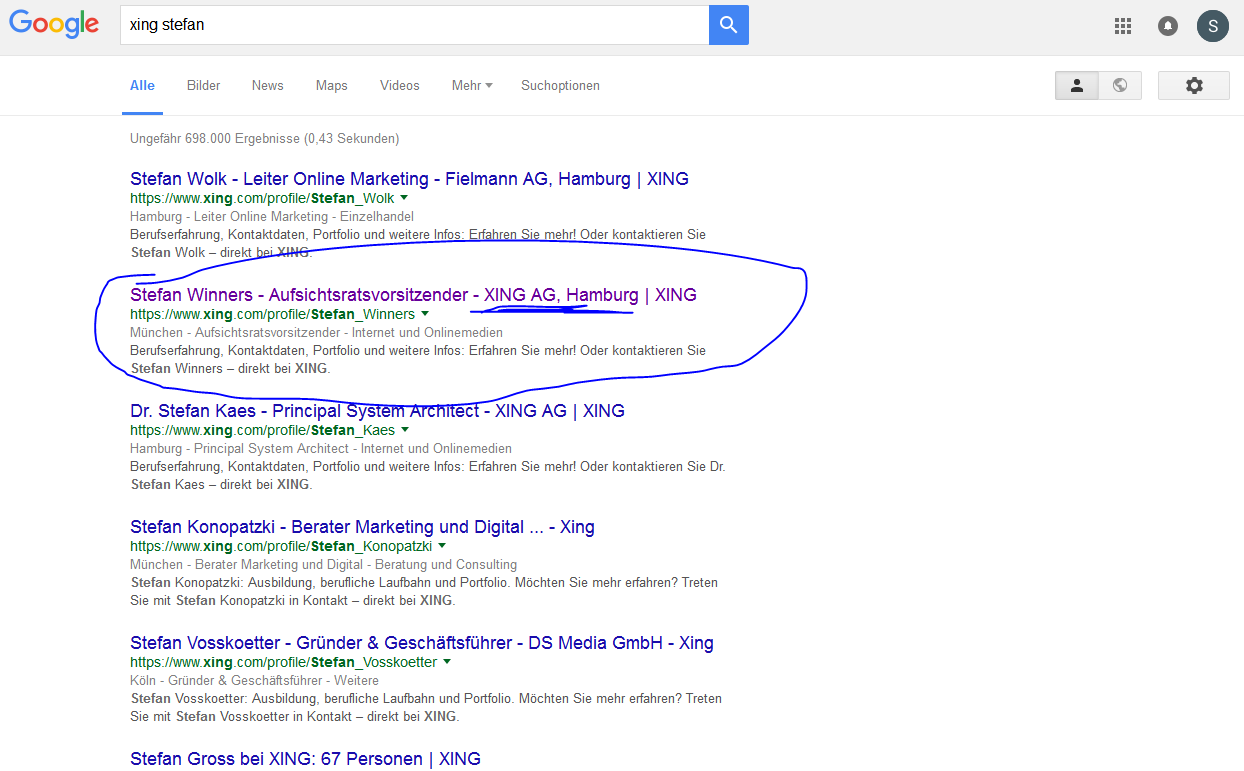The image size is (1244, 771).
Task: Switch to the Maps tab
Action: [x=332, y=86]
